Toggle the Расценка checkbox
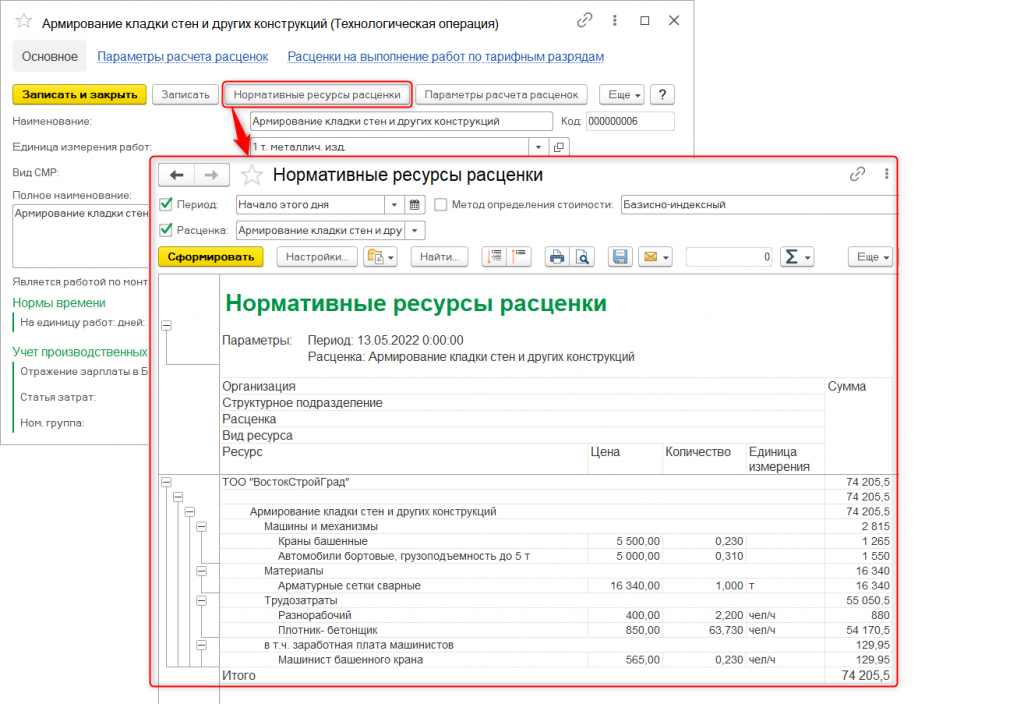Viewport: 1024px width, 704px height. (167, 230)
